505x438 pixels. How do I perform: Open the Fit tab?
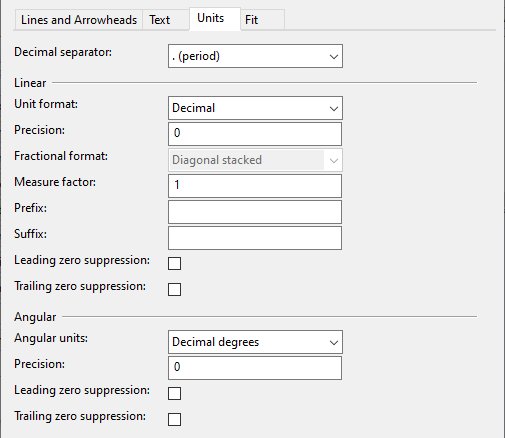click(x=263, y=20)
